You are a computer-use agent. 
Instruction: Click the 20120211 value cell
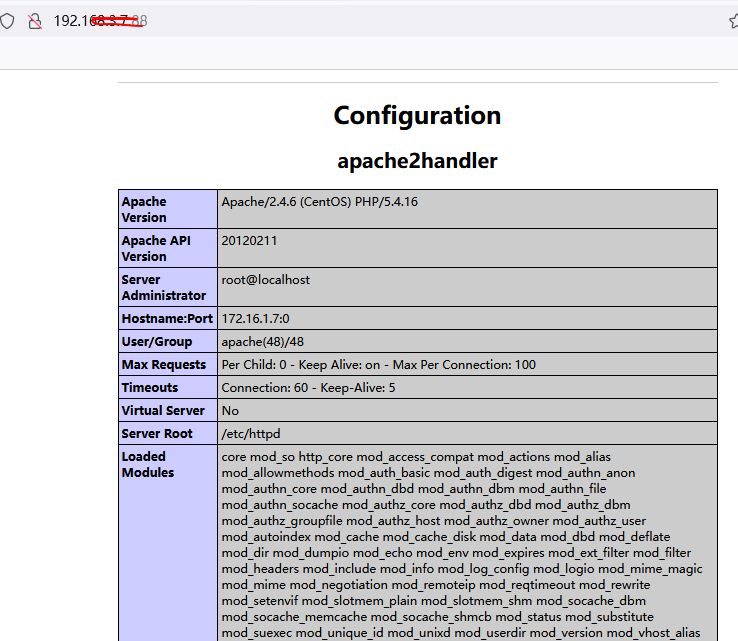point(467,248)
